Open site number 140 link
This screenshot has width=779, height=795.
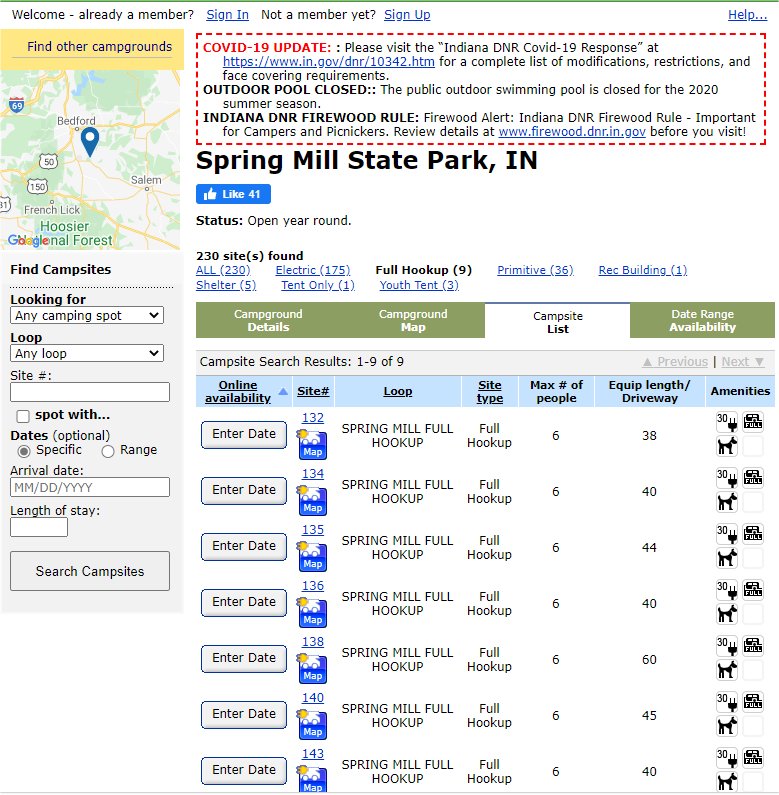312,698
